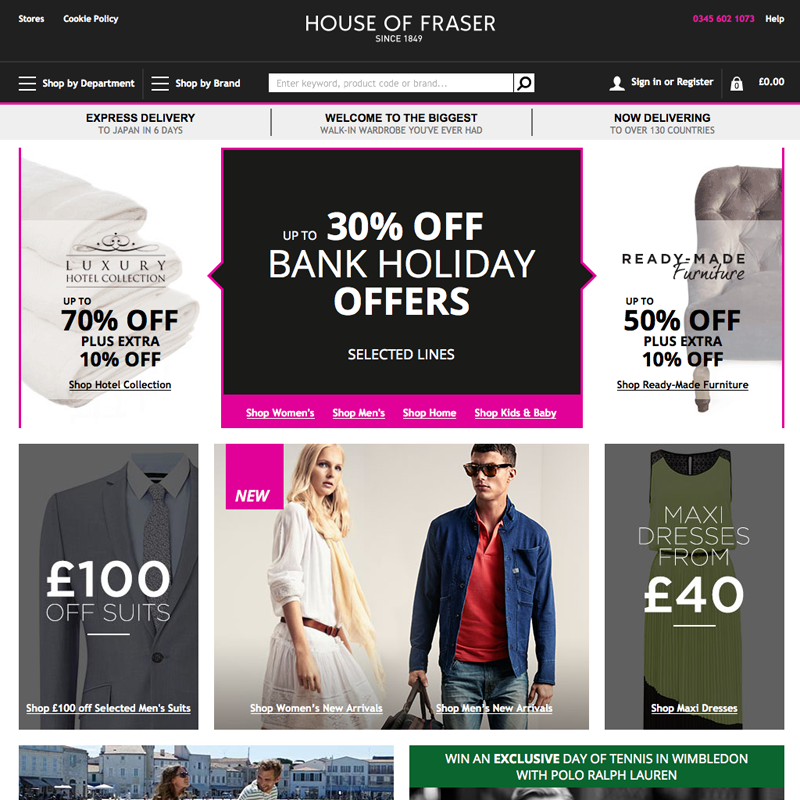Click Sign in or Register
Viewport: 800px width, 800px height.
click(x=672, y=82)
